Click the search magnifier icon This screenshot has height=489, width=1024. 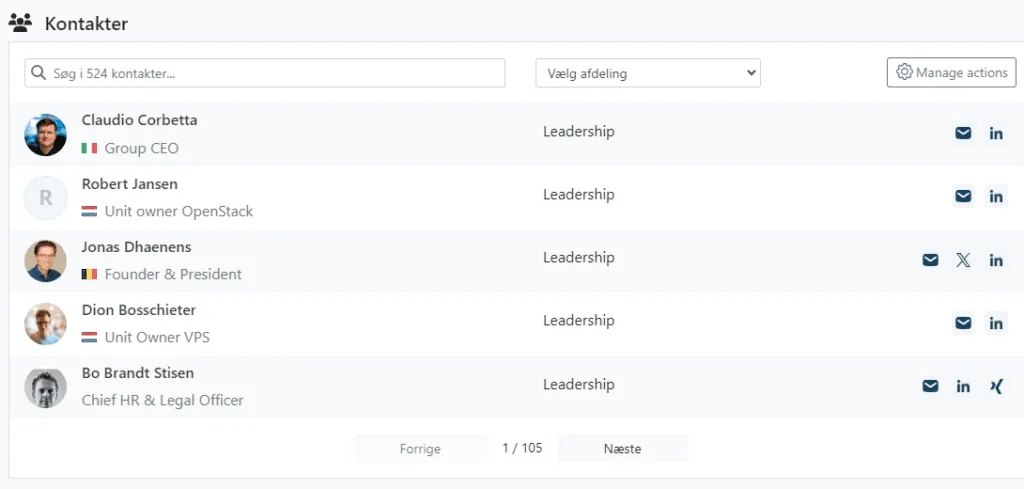pyautogui.click(x=39, y=73)
